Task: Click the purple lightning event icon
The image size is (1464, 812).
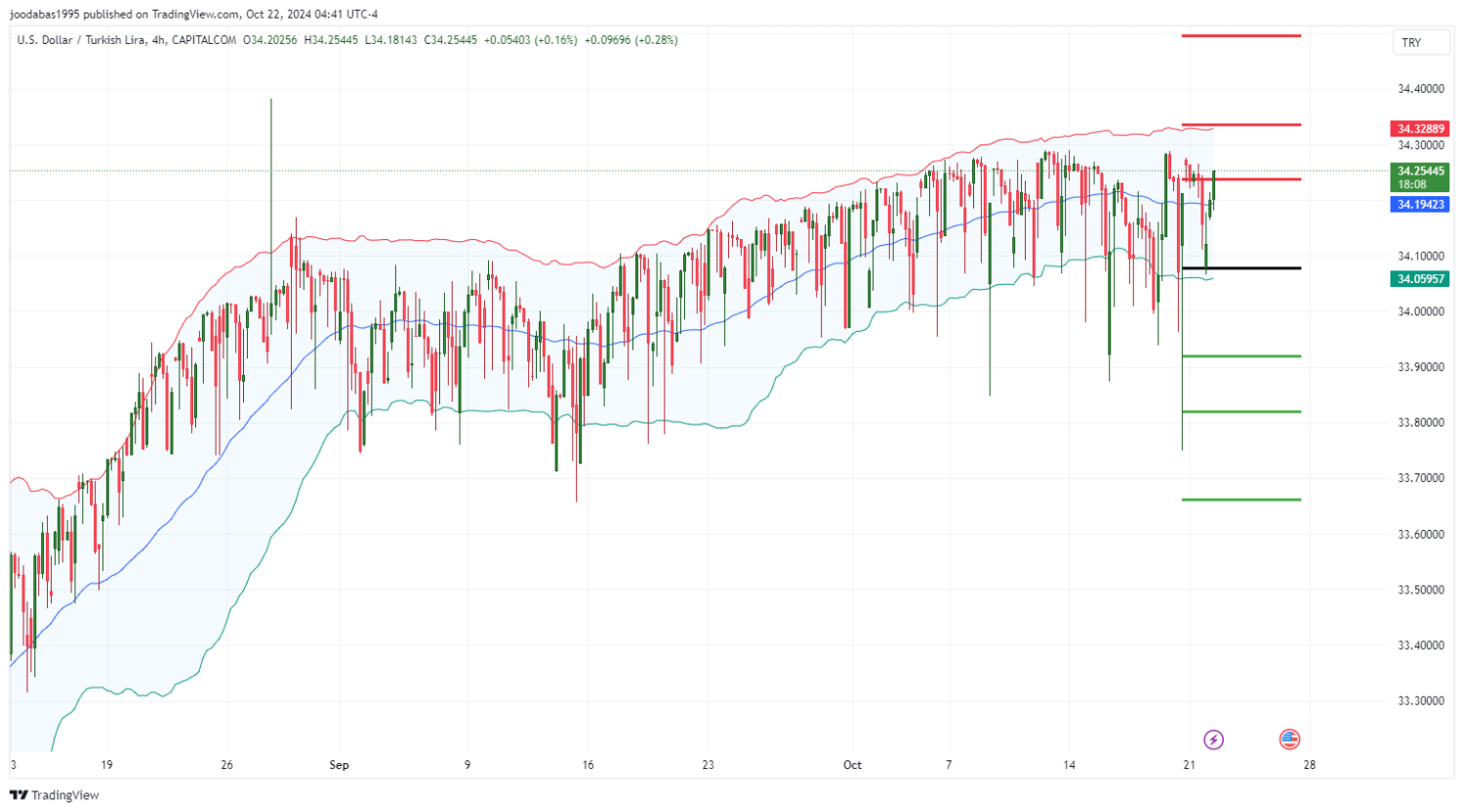Action: pyautogui.click(x=1213, y=739)
